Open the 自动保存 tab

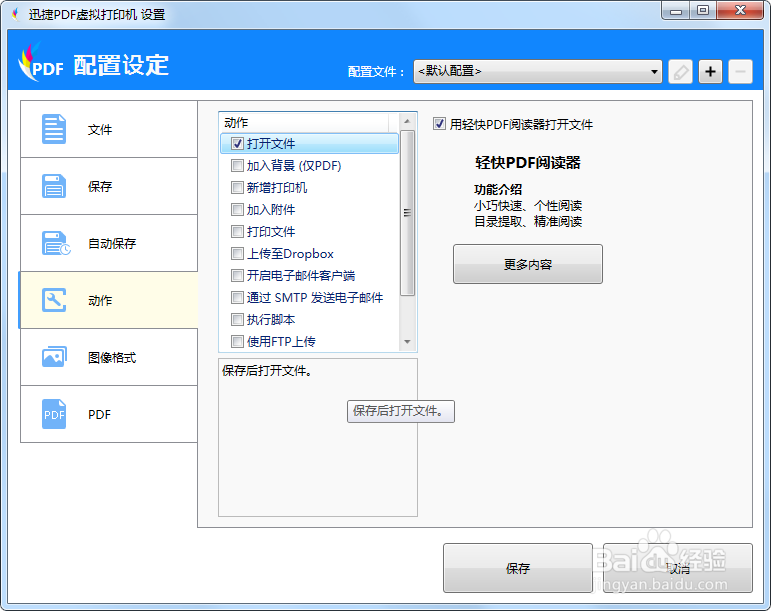click(109, 243)
